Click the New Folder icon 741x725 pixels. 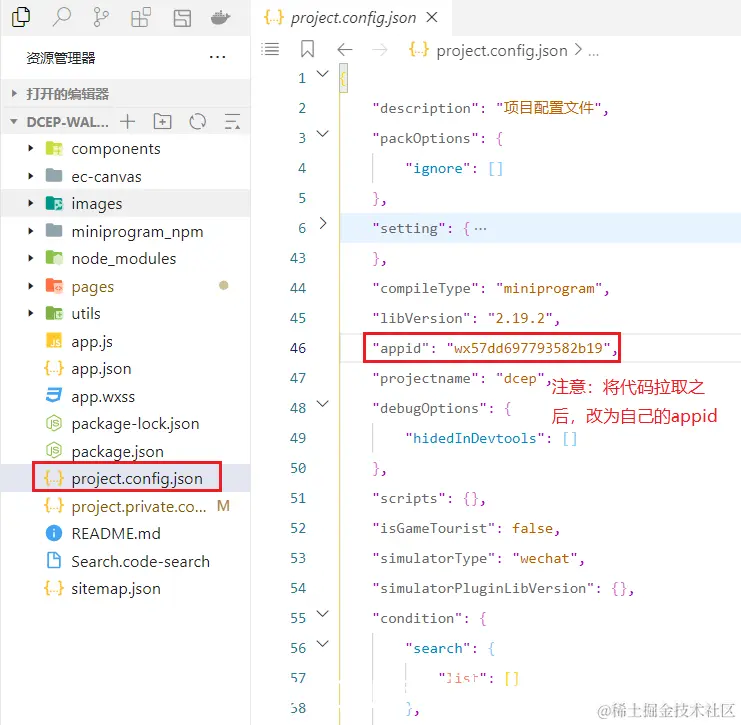tap(162, 121)
